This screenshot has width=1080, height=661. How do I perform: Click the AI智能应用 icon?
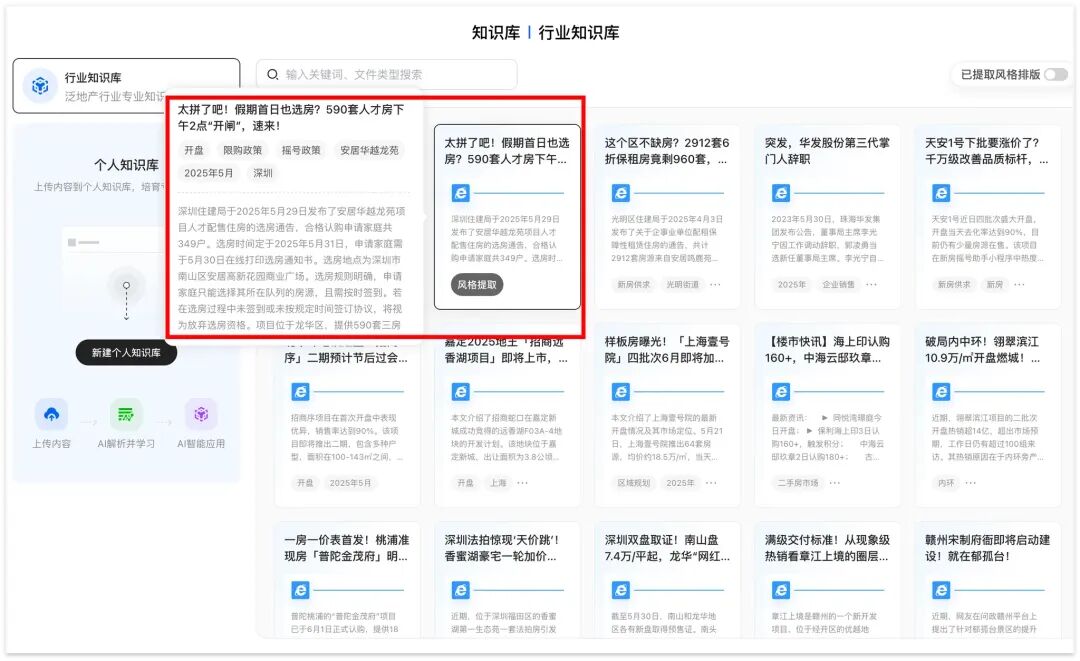200,415
